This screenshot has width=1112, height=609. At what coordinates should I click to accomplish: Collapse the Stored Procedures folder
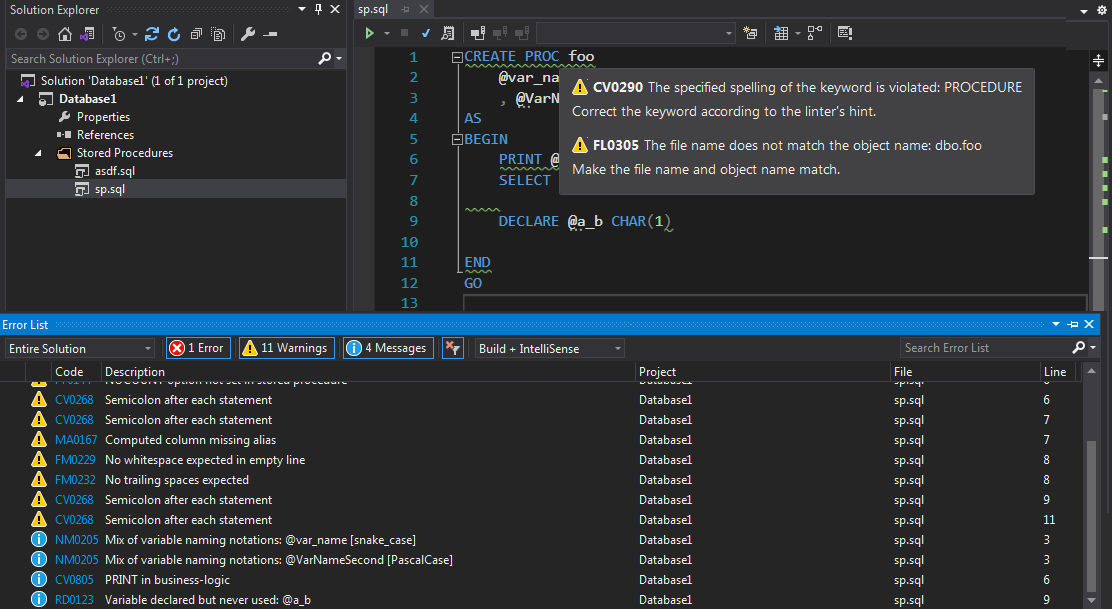click(38, 153)
